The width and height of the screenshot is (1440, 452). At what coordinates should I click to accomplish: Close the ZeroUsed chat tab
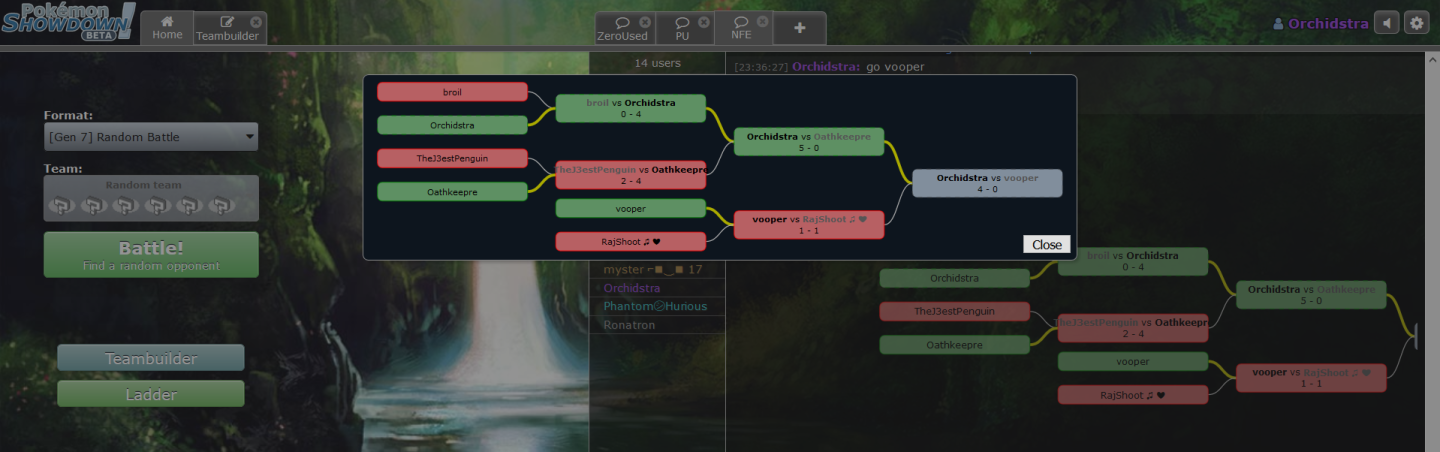pos(645,22)
